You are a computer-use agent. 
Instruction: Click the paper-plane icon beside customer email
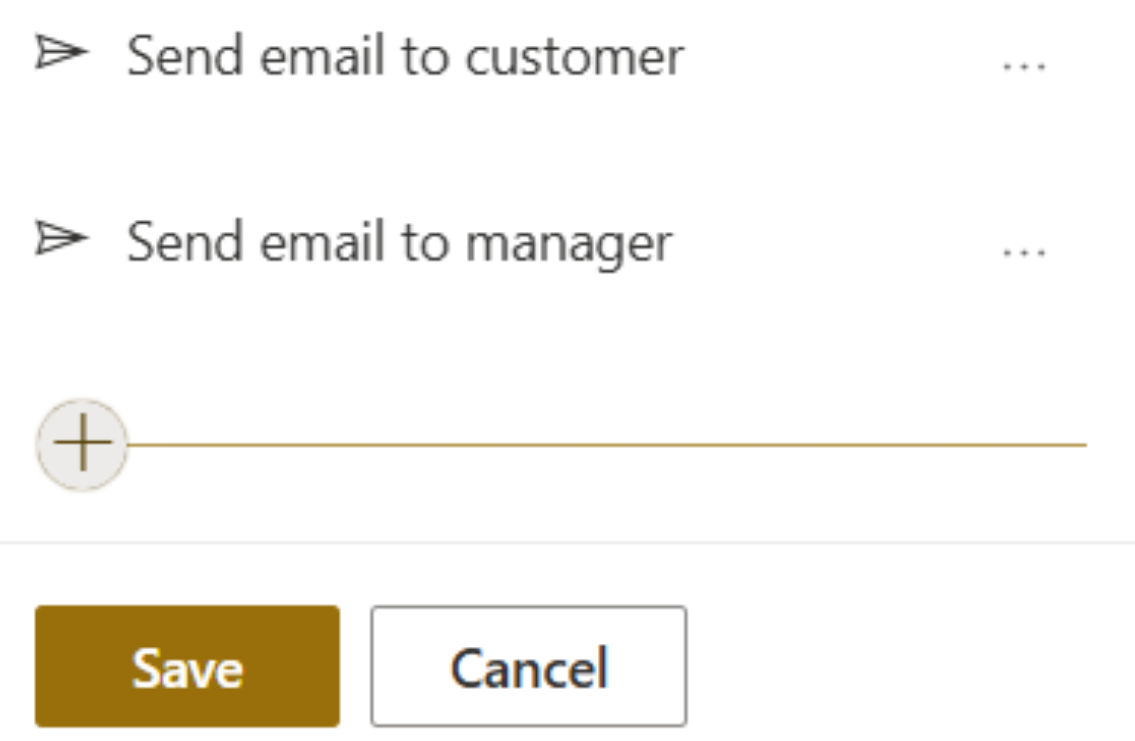(x=62, y=53)
